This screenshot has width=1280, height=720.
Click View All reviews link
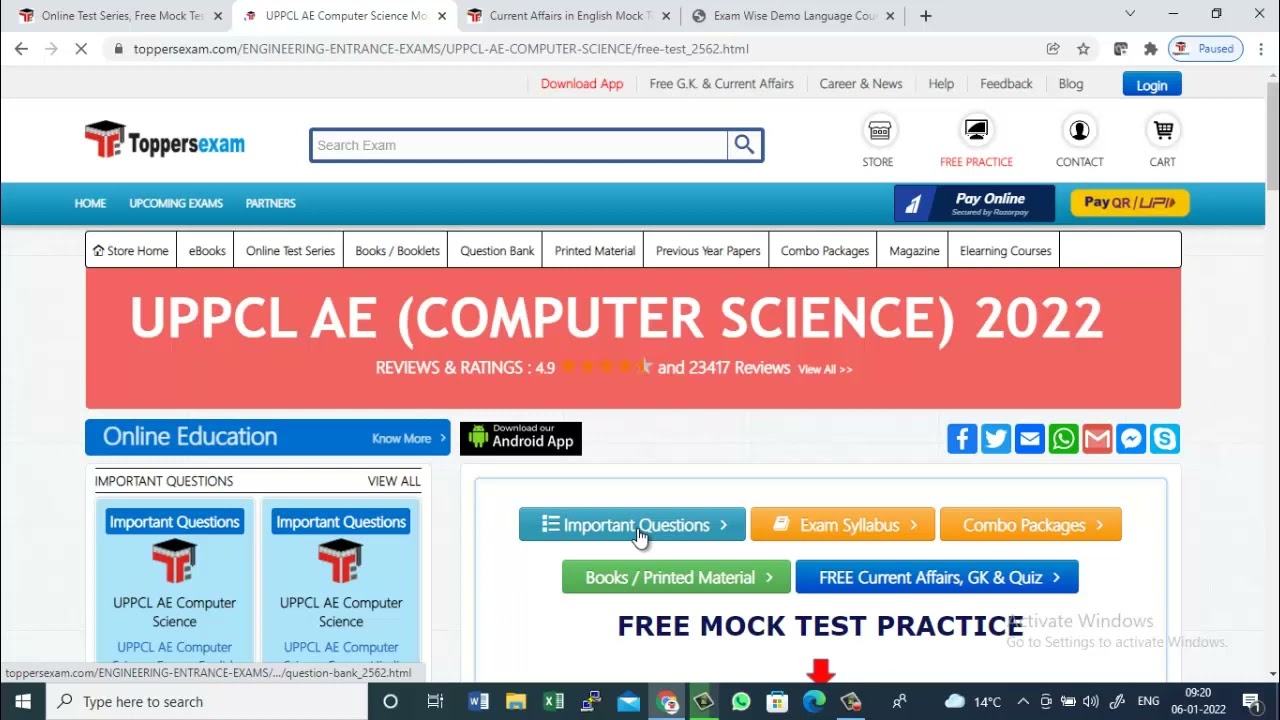[825, 369]
